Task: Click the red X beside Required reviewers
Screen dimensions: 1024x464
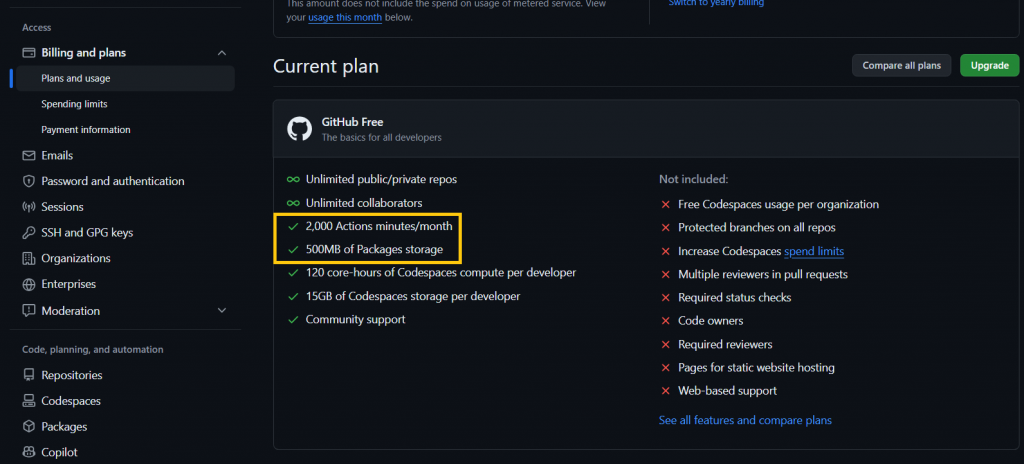Action: pyautogui.click(x=665, y=344)
